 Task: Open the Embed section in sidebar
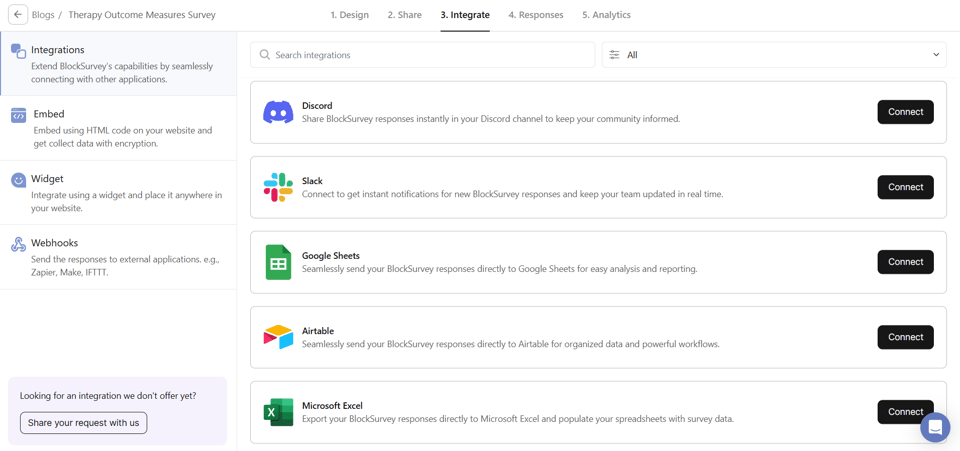pyautogui.click(x=118, y=128)
